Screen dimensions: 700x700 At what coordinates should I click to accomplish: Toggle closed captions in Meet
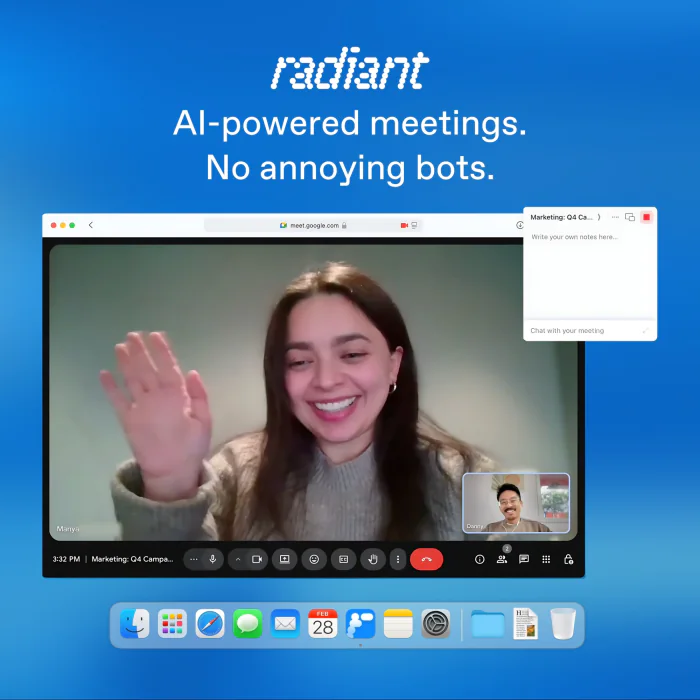pyautogui.click(x=343, y=559)
